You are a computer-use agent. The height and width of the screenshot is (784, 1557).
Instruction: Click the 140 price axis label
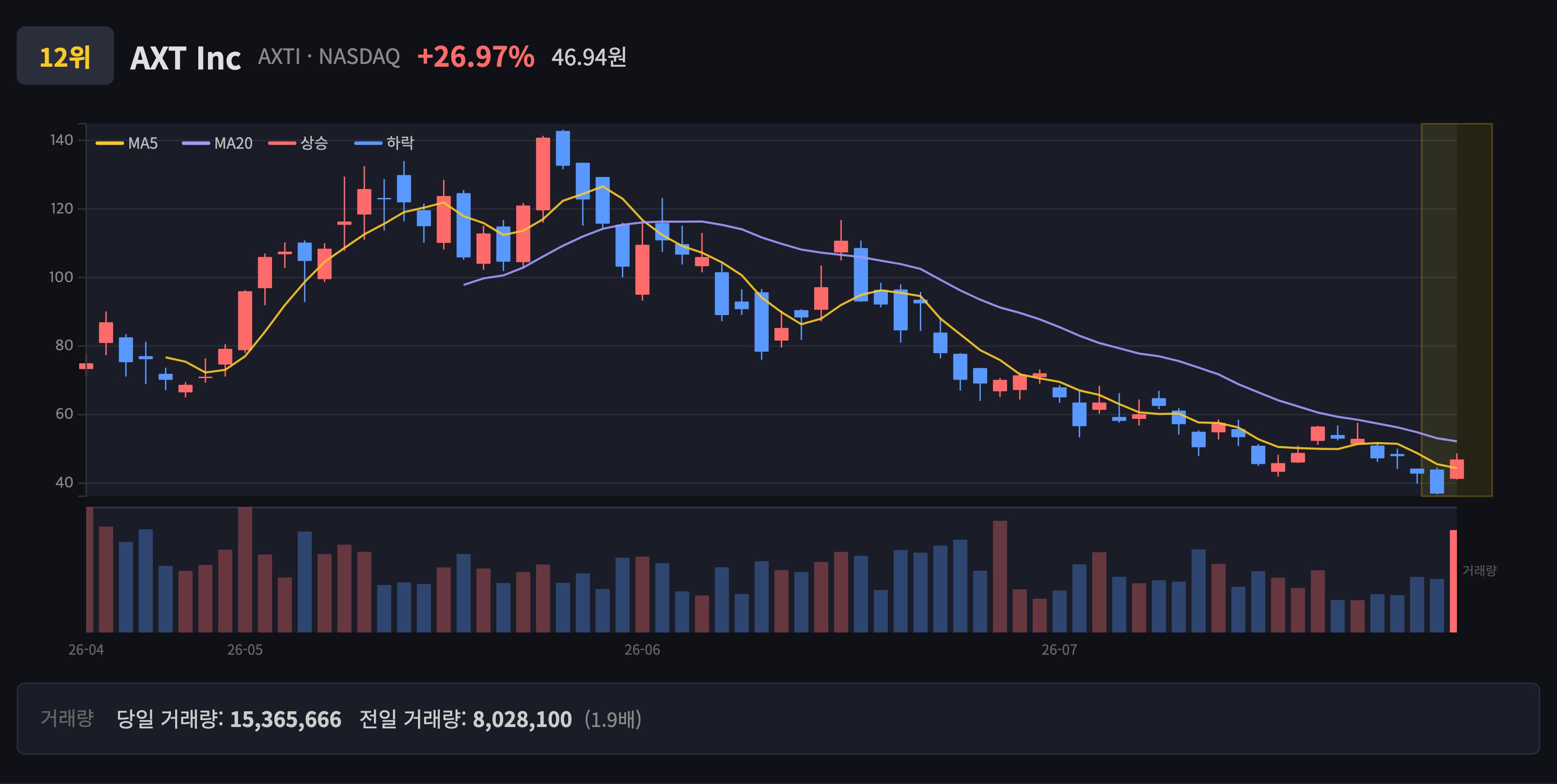pos(62,140)
